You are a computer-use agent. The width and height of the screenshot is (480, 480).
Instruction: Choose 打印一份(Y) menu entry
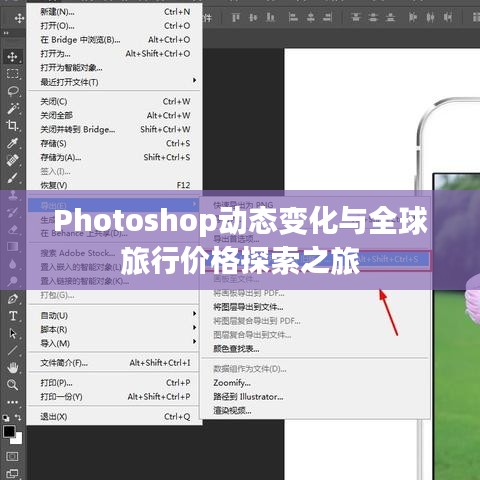[x=114, y=397]
